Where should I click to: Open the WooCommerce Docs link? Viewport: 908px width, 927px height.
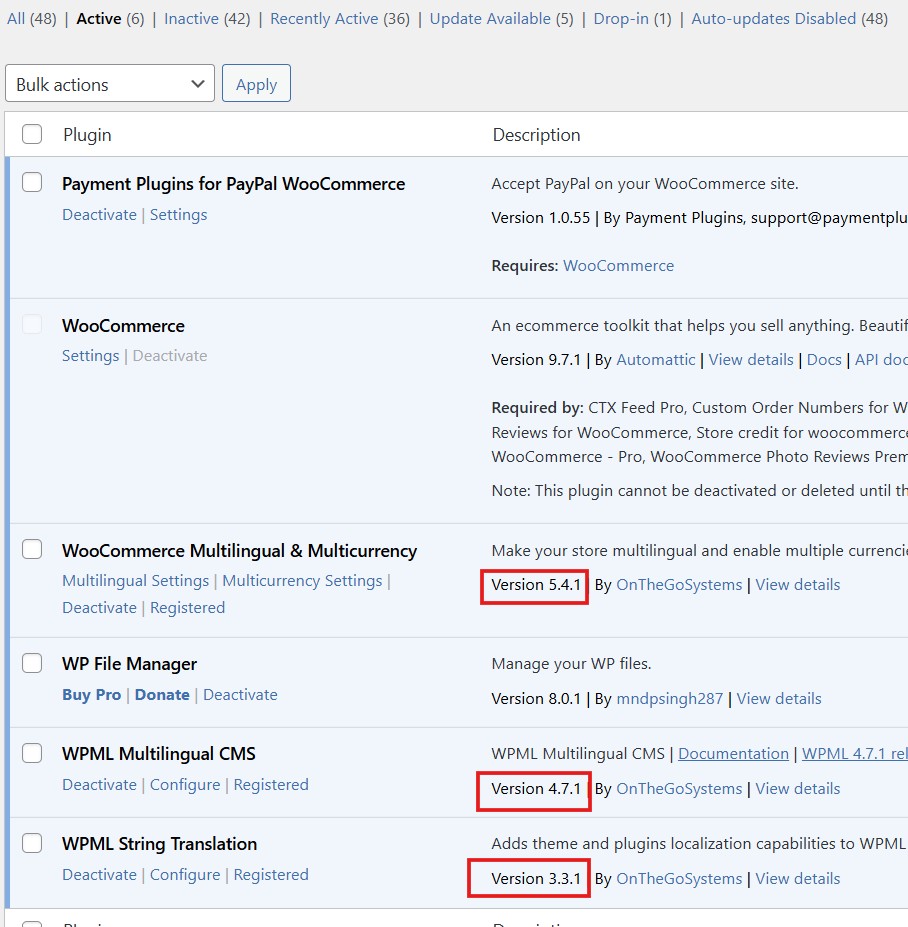pos(824,359)
